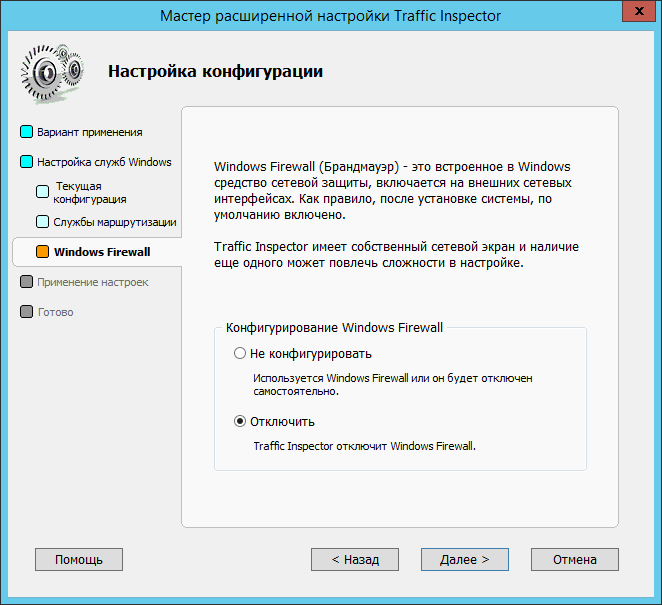Click the 'Конфигурирование Windows Firewall' group title
The image size is (662, 605).
[334, 328]
